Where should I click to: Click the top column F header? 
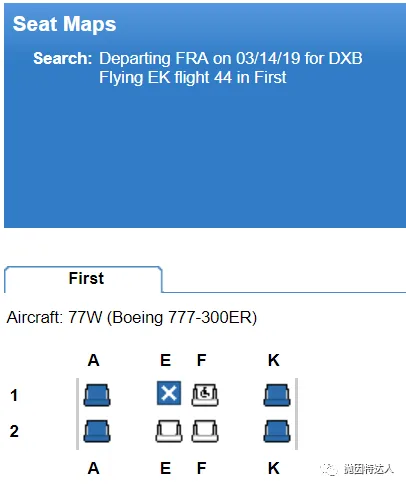(202, 360)
